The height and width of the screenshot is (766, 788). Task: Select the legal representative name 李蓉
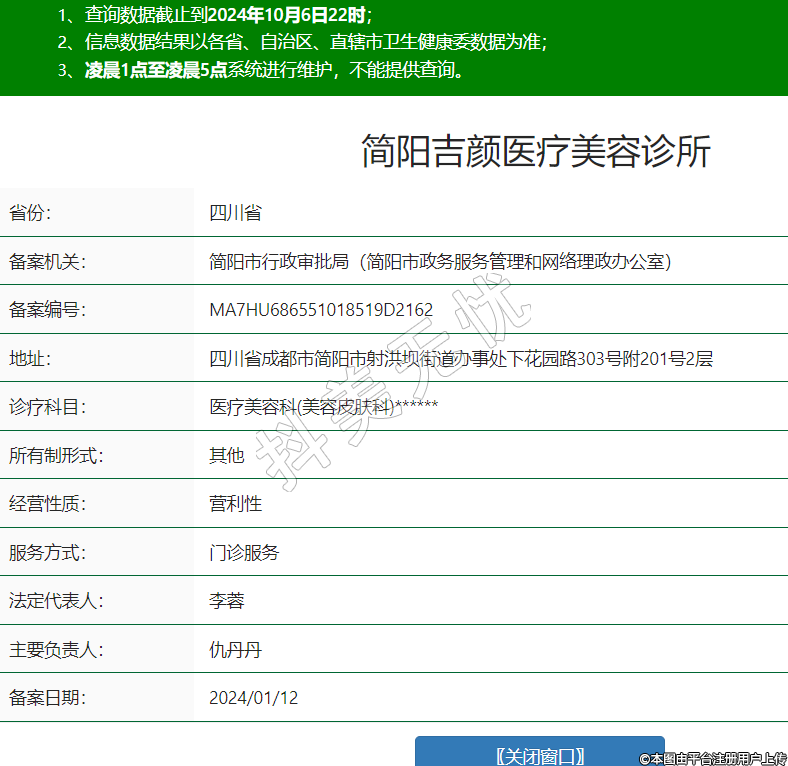226,601
